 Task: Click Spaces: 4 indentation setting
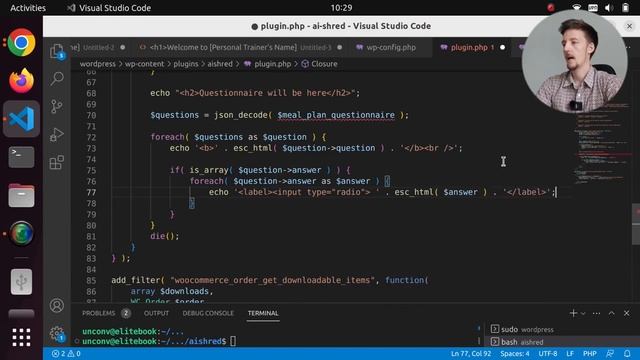[x=515, y=353]
